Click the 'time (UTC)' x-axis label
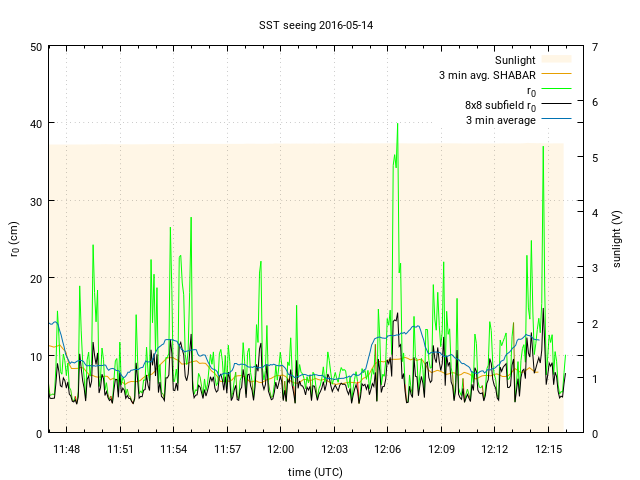 [x=312, y=471]
